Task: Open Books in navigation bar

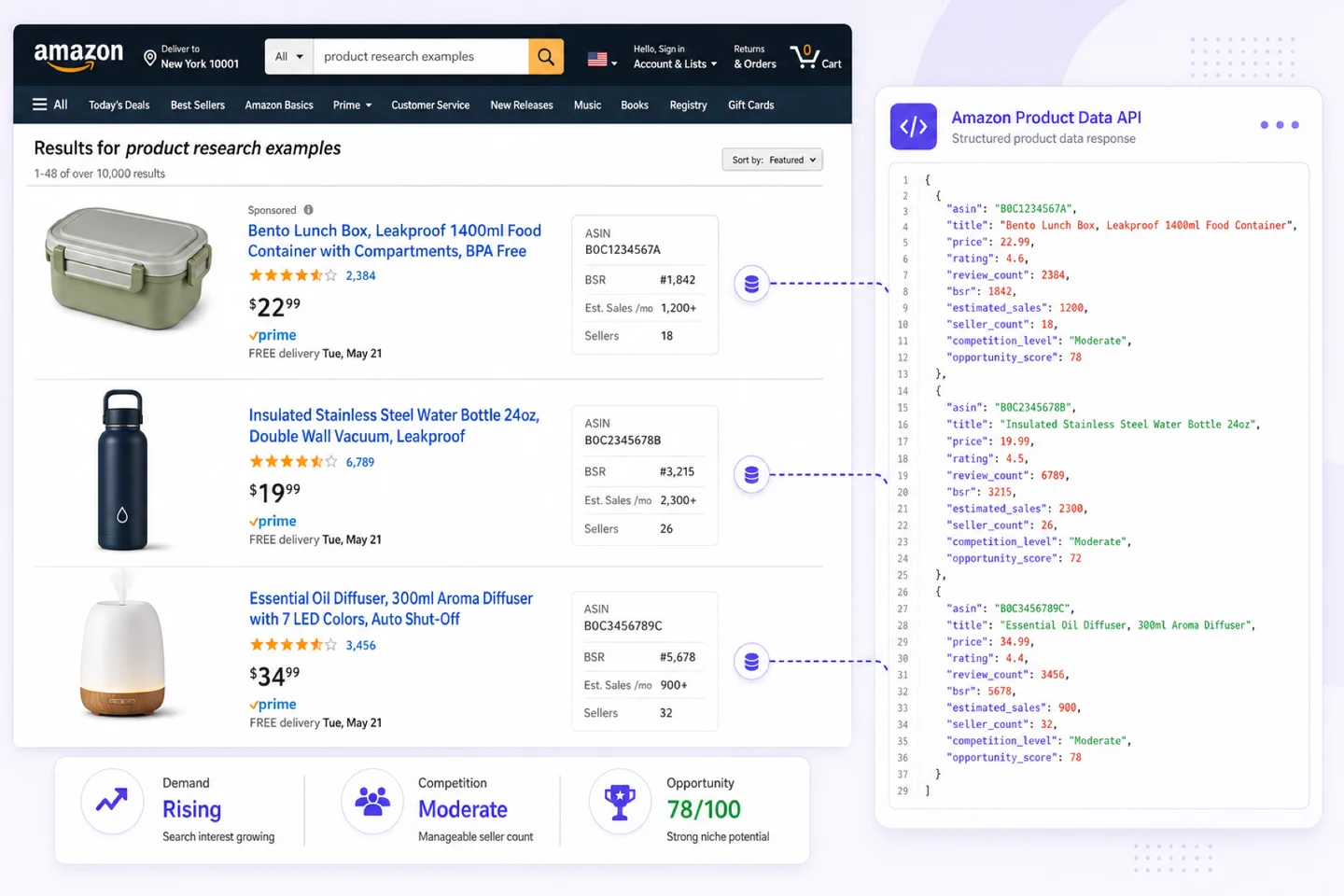Action: click(x=635, y=105)
